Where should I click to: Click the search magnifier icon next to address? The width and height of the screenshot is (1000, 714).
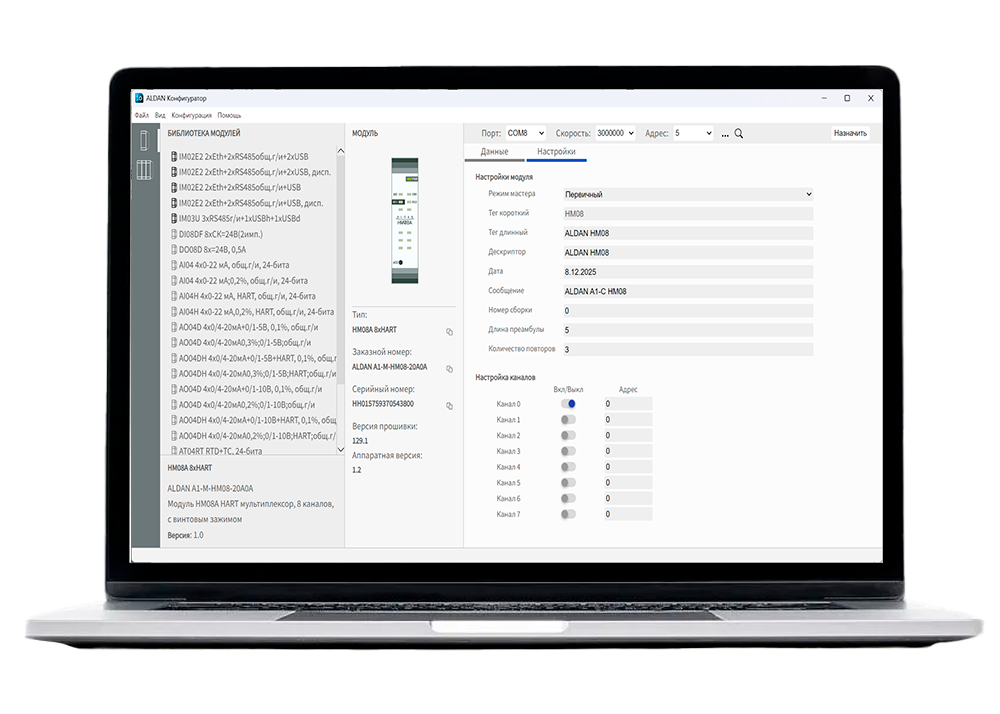pyautogui.click(x=739, y=133)
